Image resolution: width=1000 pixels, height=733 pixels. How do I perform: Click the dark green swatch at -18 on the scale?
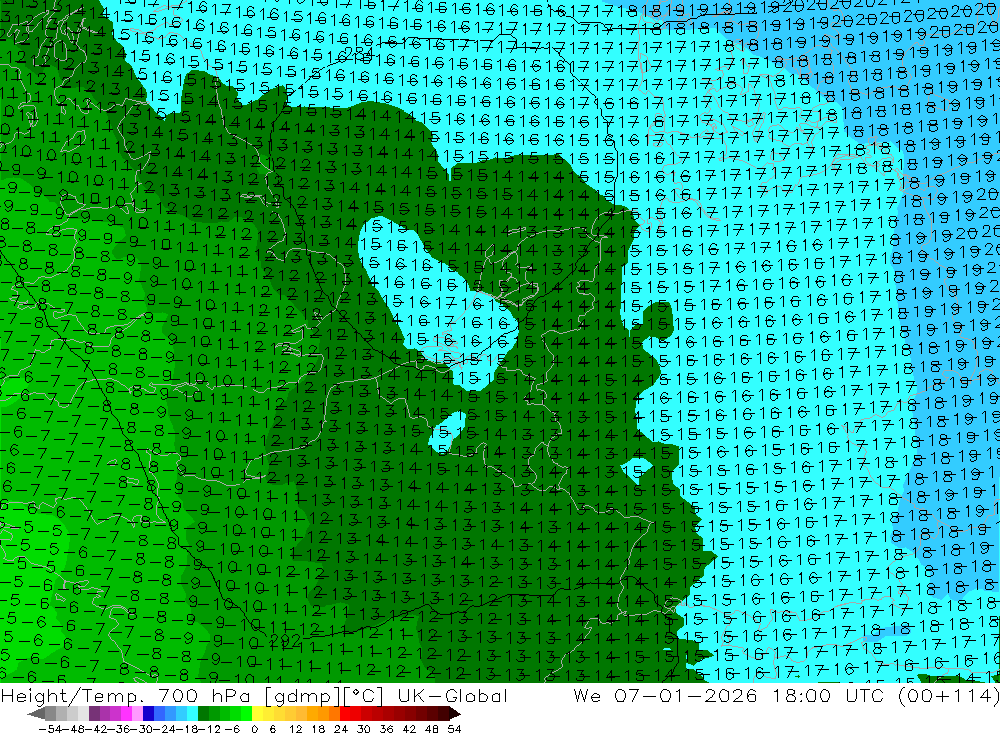point(203,713)
